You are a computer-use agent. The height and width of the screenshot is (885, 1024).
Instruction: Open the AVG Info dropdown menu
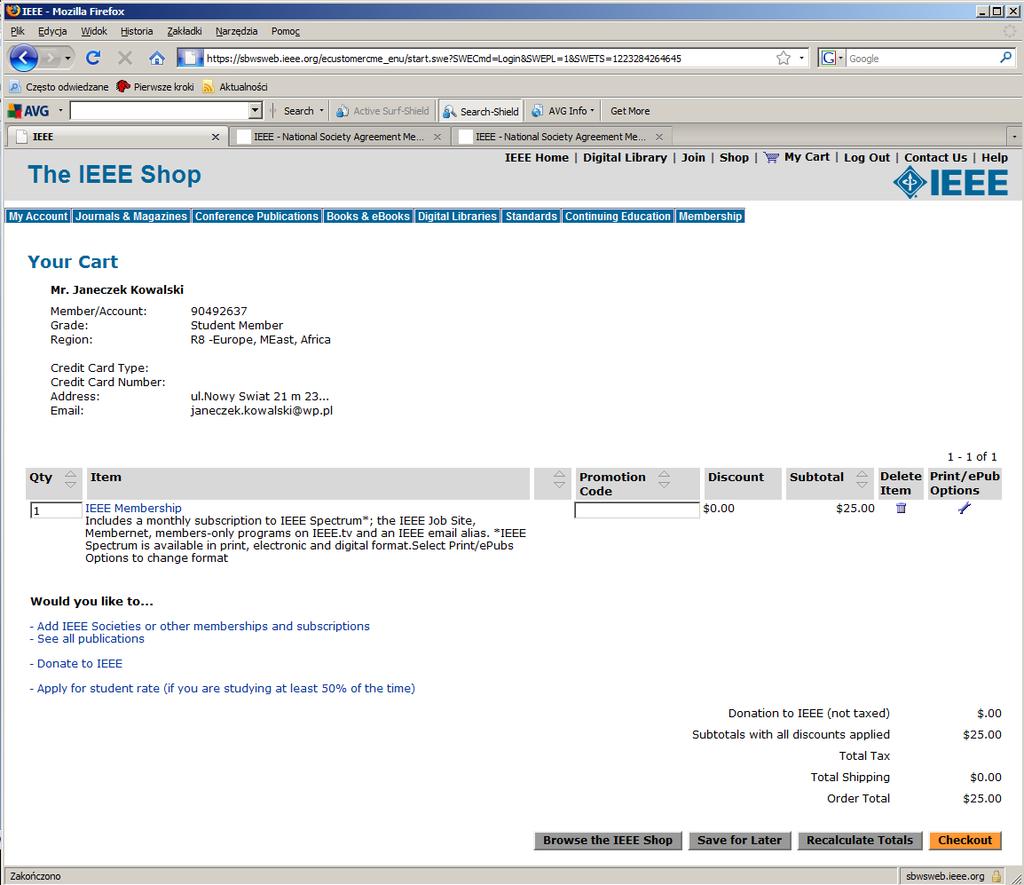563,111
